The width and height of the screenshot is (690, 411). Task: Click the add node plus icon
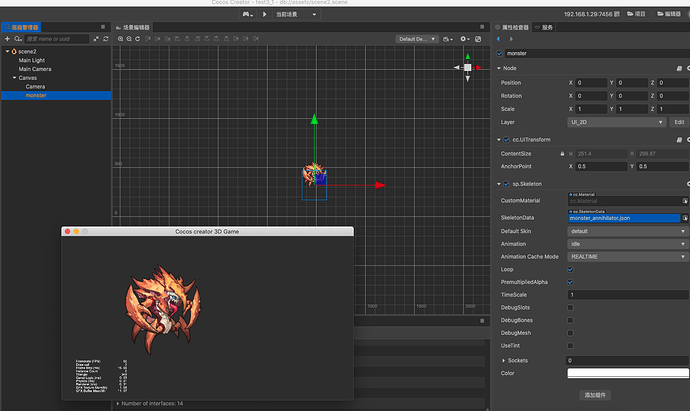pos(7,39)
